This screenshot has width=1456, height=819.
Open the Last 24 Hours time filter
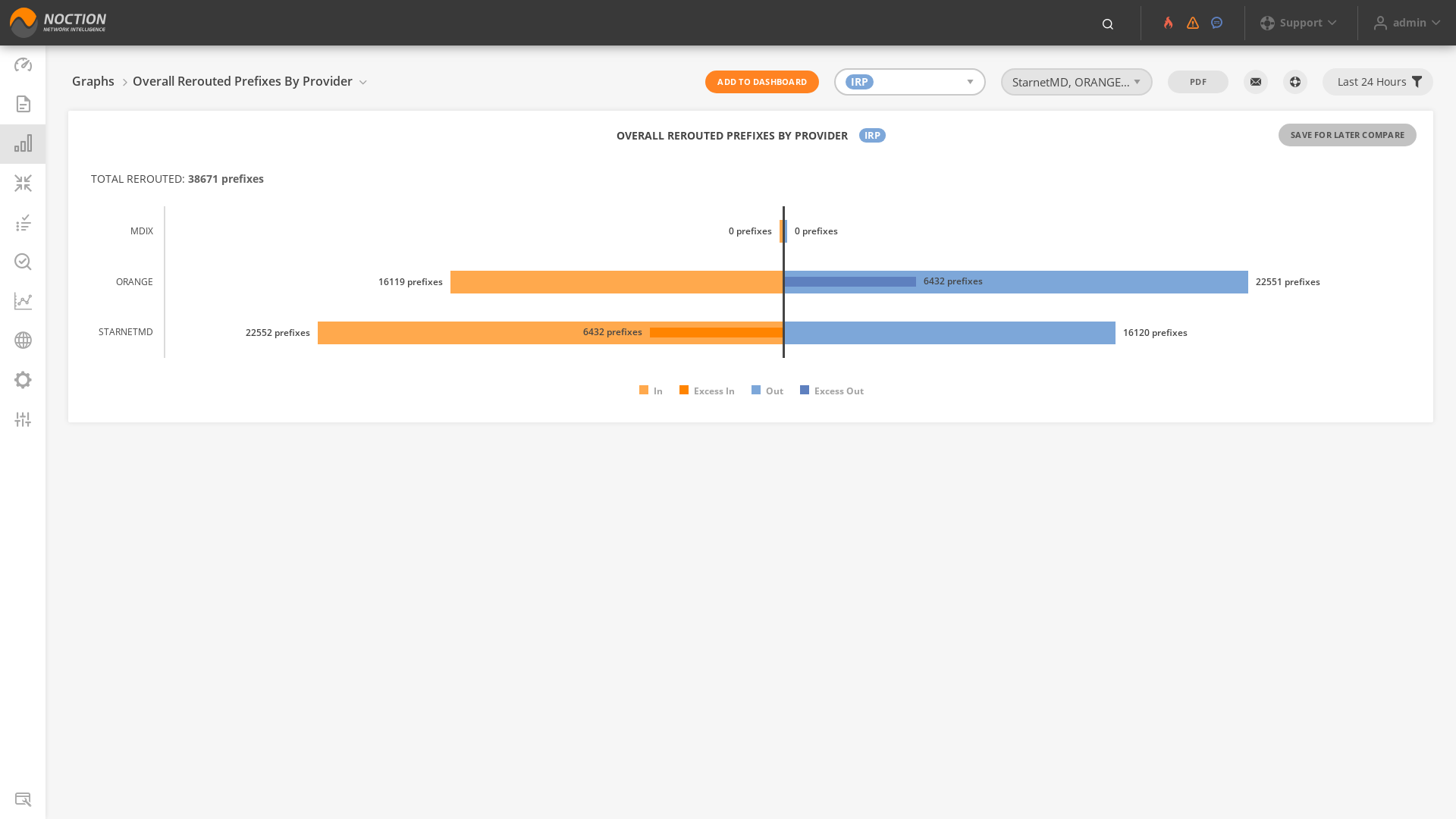1378,82
